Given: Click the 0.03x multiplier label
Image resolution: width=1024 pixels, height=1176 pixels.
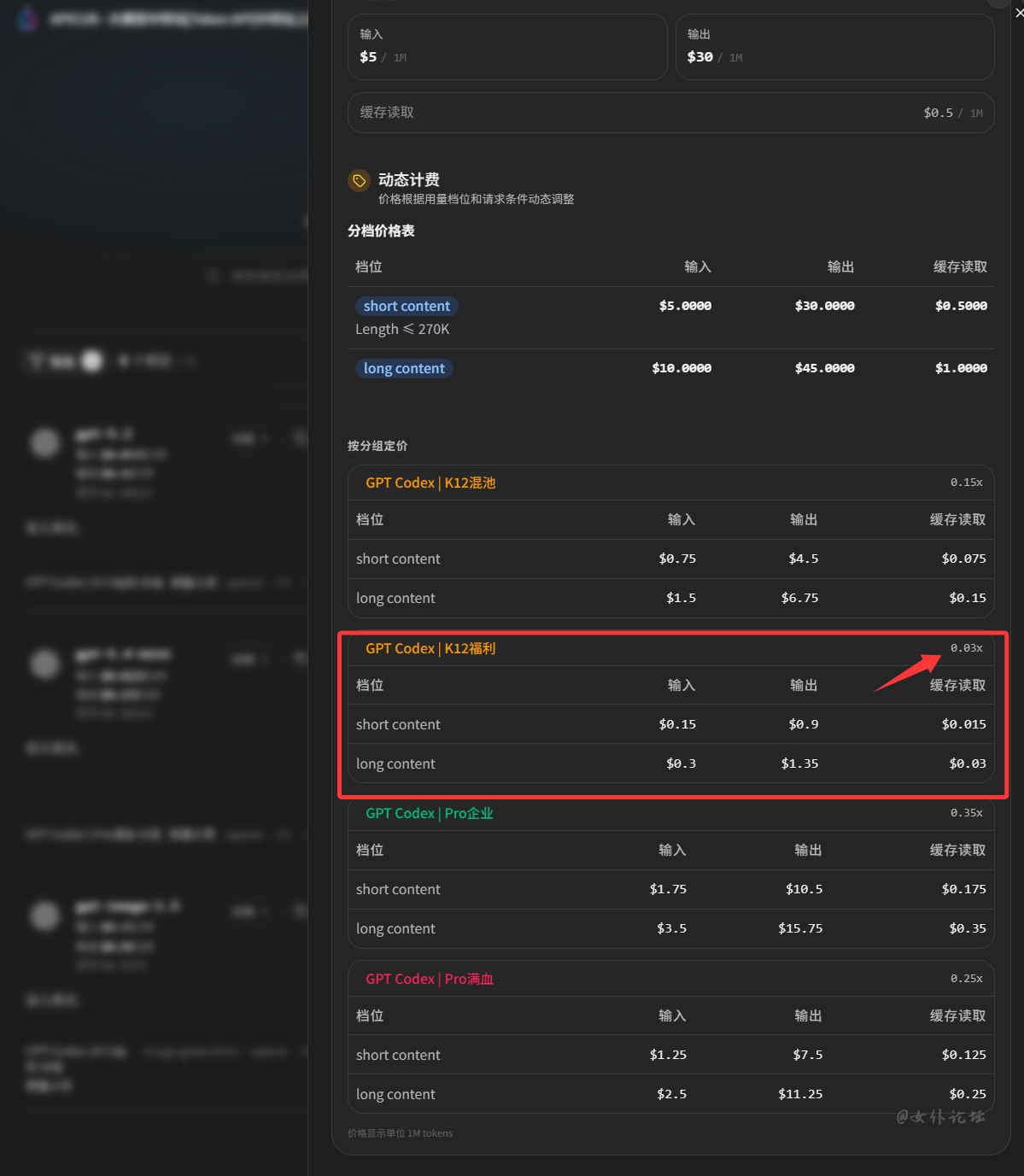Looking at the screenshot, I should point(967,648).
